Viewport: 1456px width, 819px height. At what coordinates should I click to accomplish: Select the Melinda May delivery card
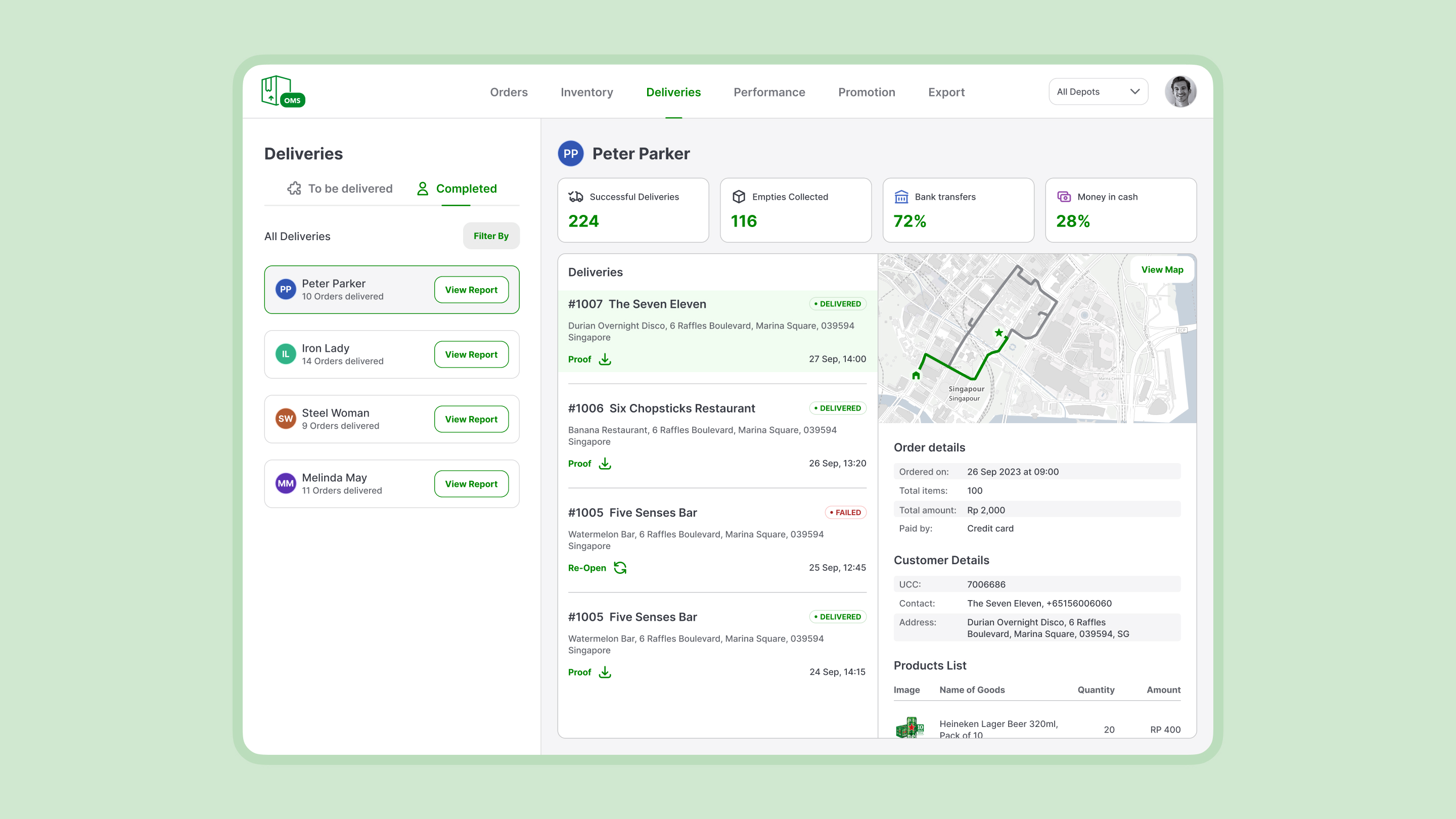[x=392, y=484]
